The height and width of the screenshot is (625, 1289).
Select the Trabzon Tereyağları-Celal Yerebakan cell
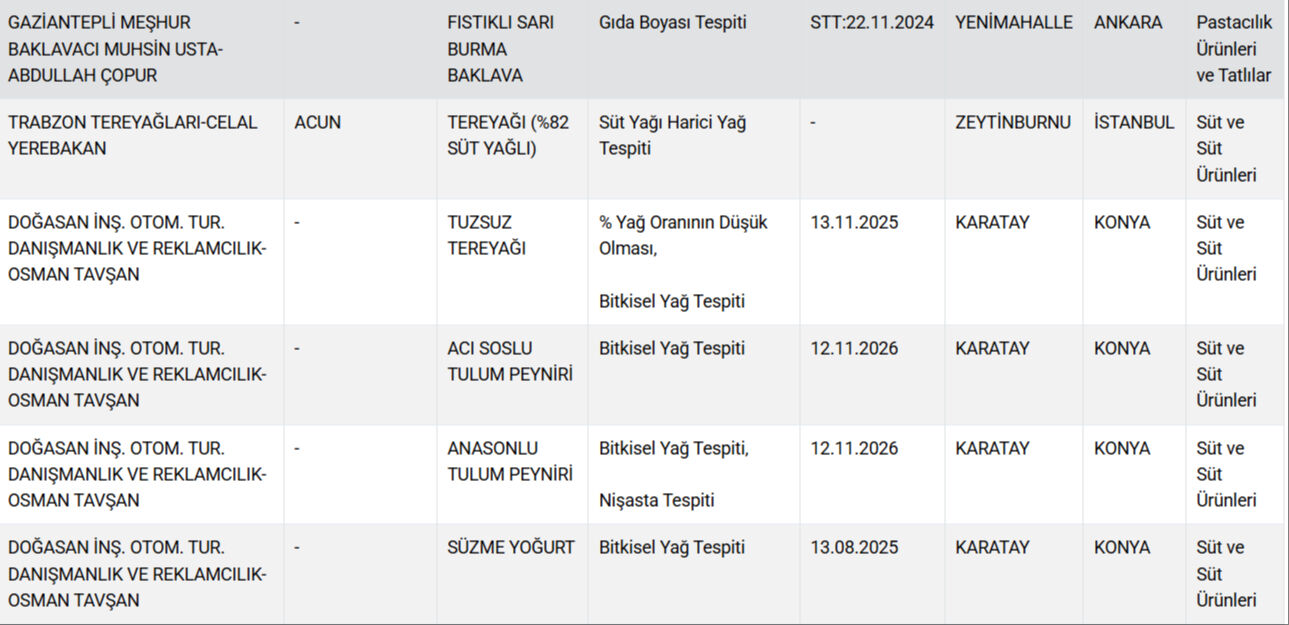133,135
